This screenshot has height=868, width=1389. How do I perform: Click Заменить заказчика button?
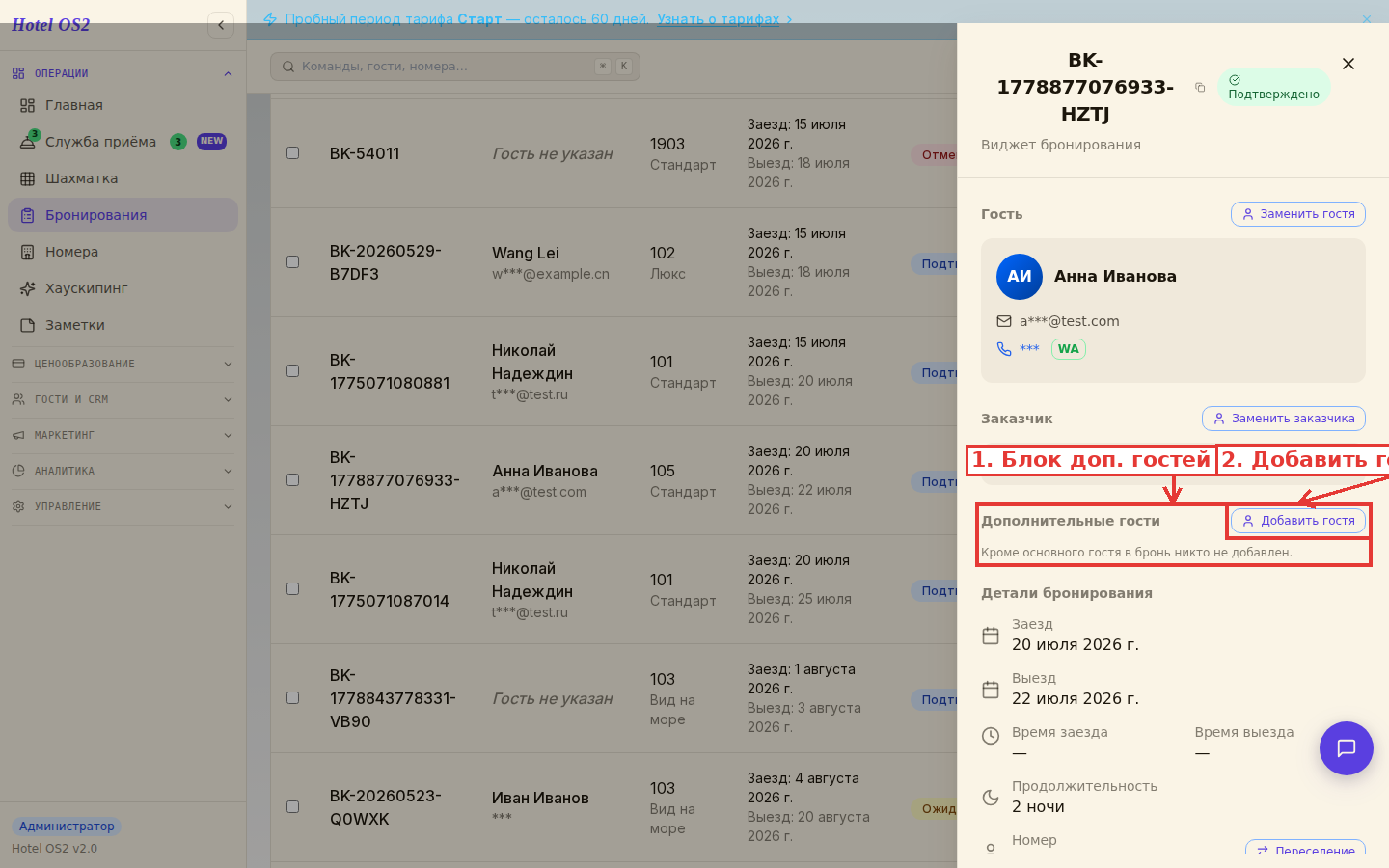click(1284, 419)
